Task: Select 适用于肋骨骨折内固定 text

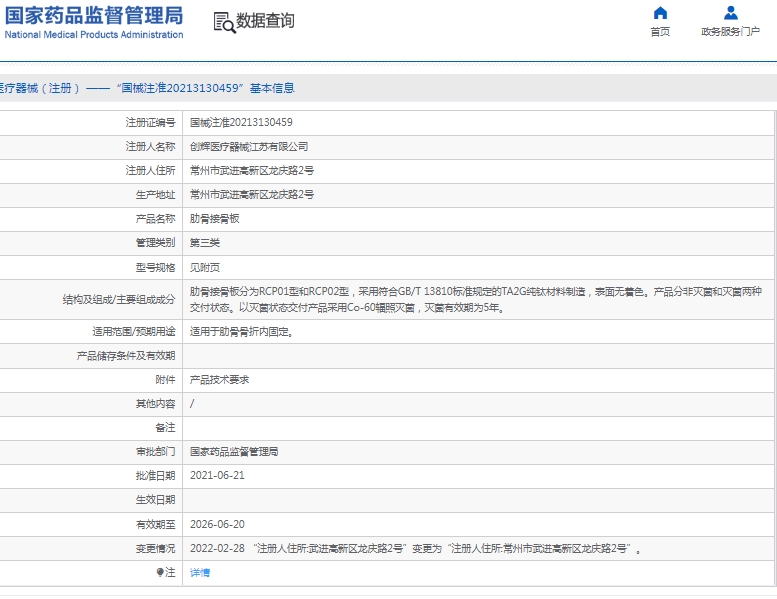Action: pos(241,331)
